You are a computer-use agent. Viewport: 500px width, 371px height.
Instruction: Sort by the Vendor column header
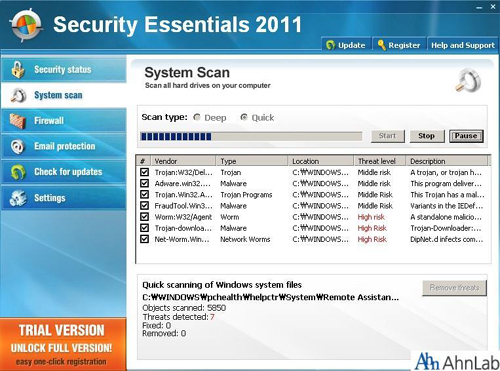tap(183, 161)
